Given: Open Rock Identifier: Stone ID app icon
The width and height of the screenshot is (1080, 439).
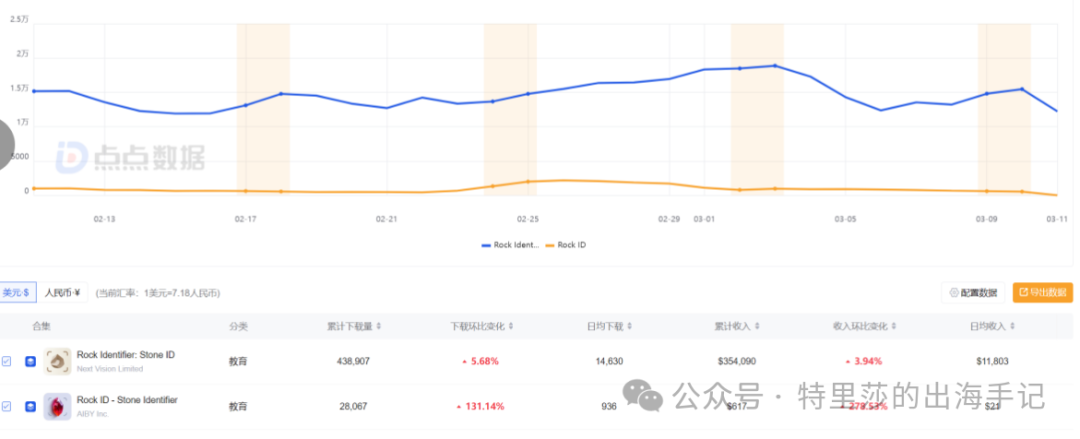Looking at the screenshot, I should point(58,361).
